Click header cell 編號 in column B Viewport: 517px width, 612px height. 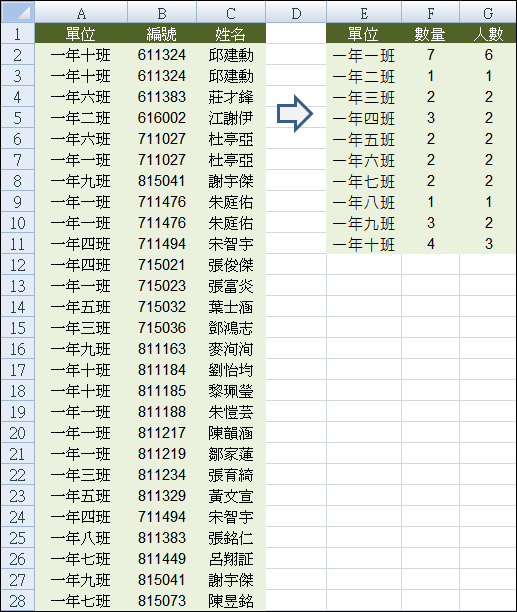(162, 34)
